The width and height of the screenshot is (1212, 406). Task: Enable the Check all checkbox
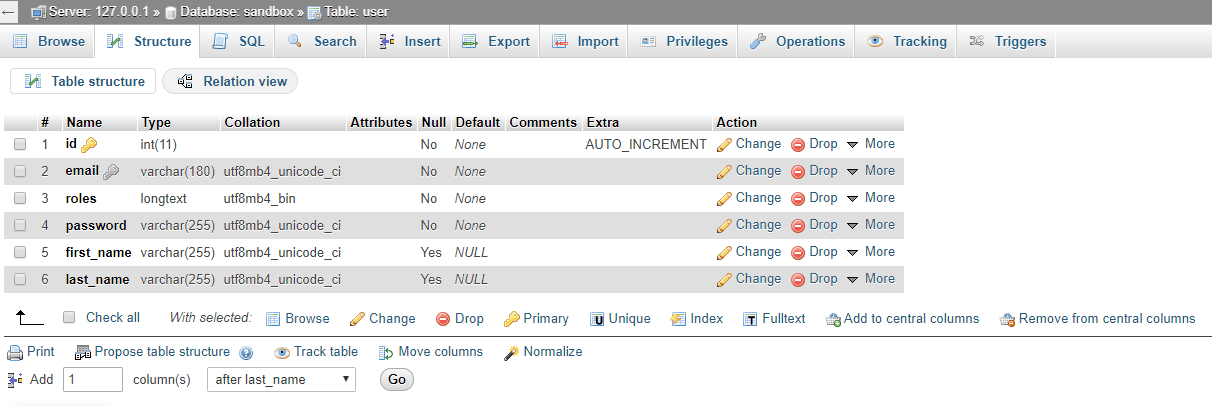pos(69,318)
